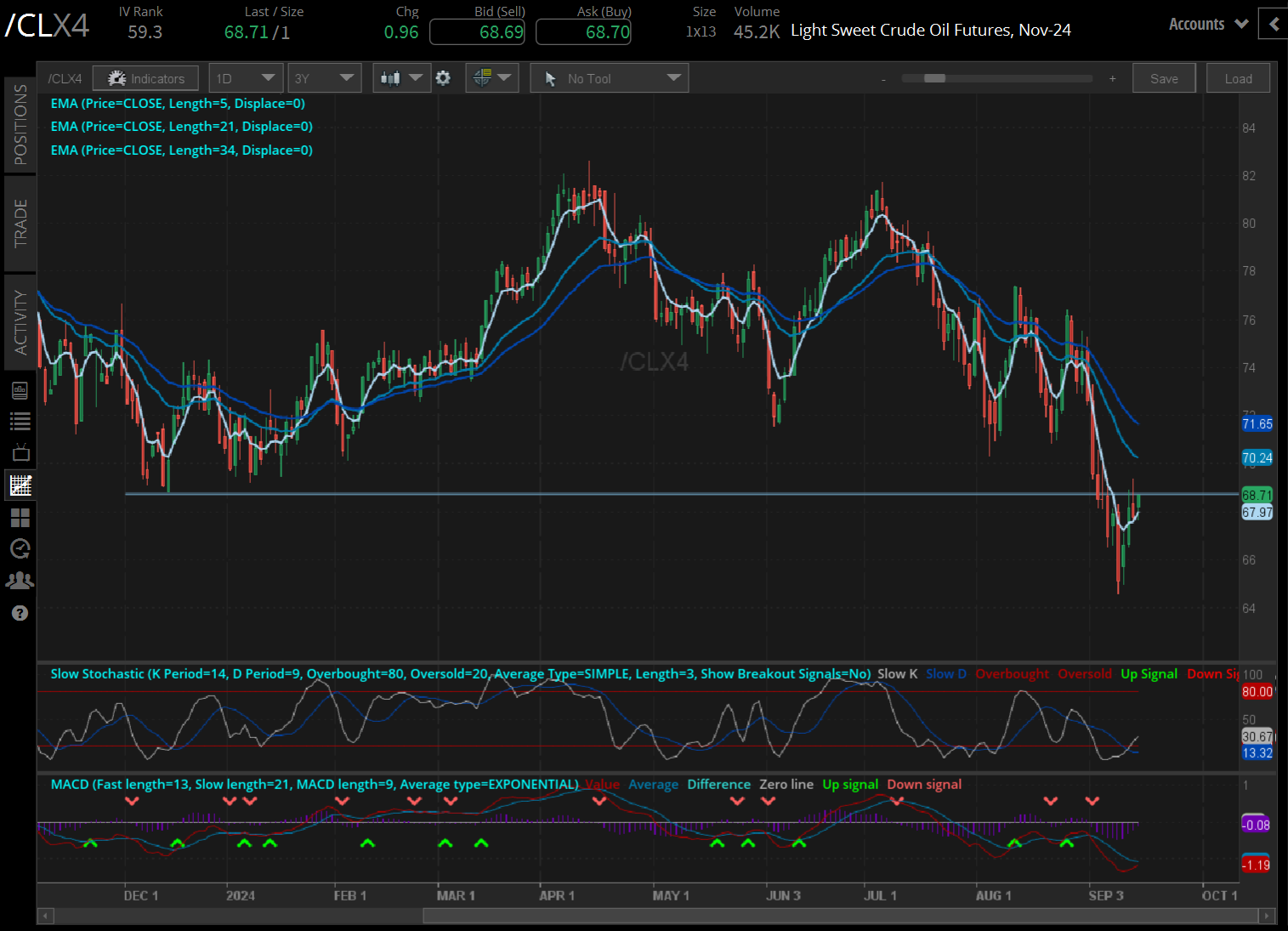Click the watchlist icon in the sidebar

pyautogui.click(x=20, y=420)
